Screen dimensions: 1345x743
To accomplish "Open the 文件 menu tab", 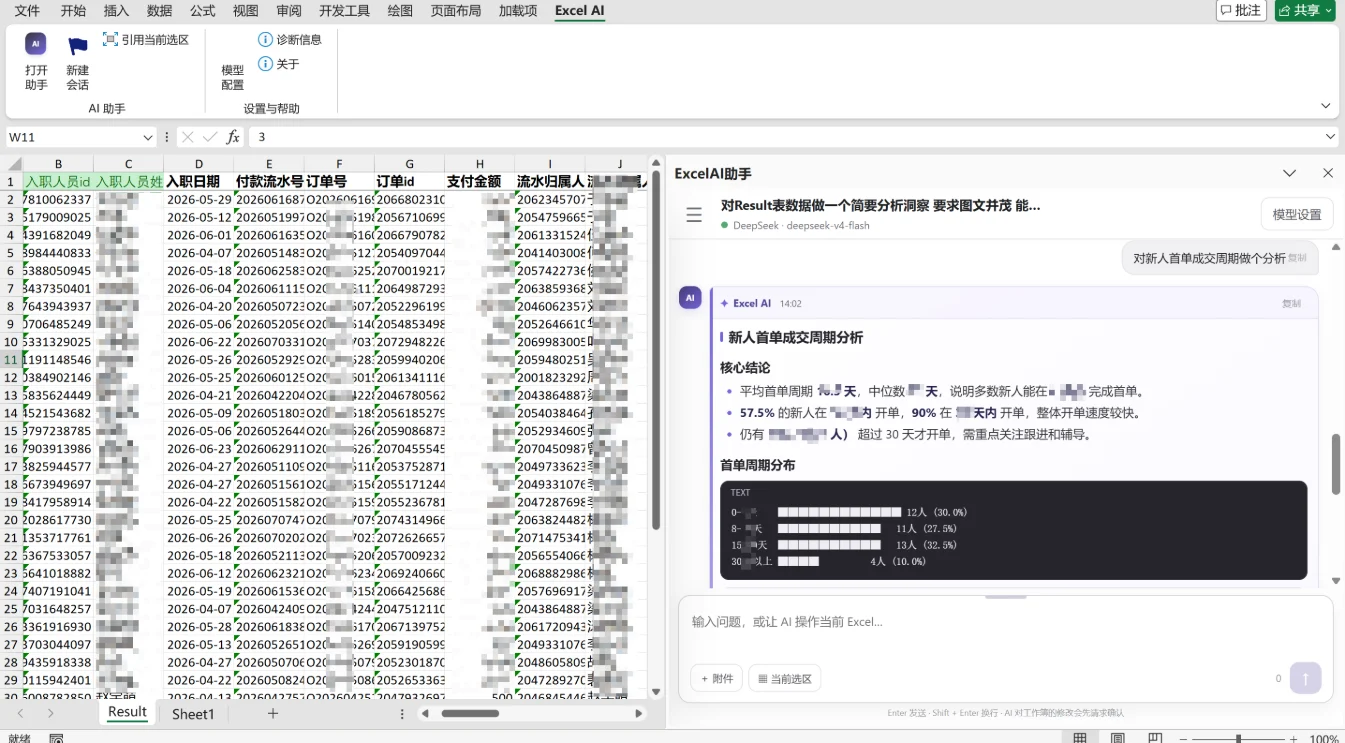I will pyautogui.click(x=28, y=11).
